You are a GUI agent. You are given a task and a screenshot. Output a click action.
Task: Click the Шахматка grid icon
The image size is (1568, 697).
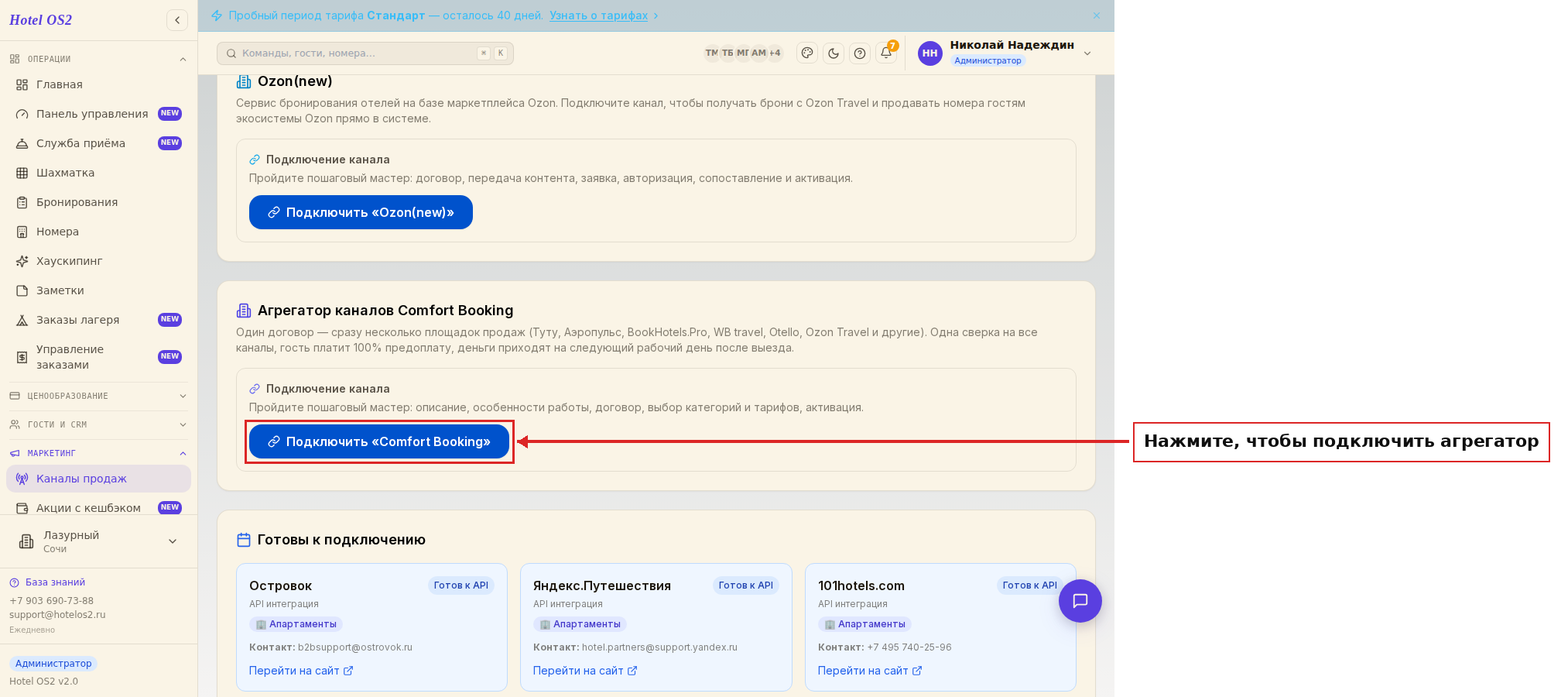coord(22,173)
